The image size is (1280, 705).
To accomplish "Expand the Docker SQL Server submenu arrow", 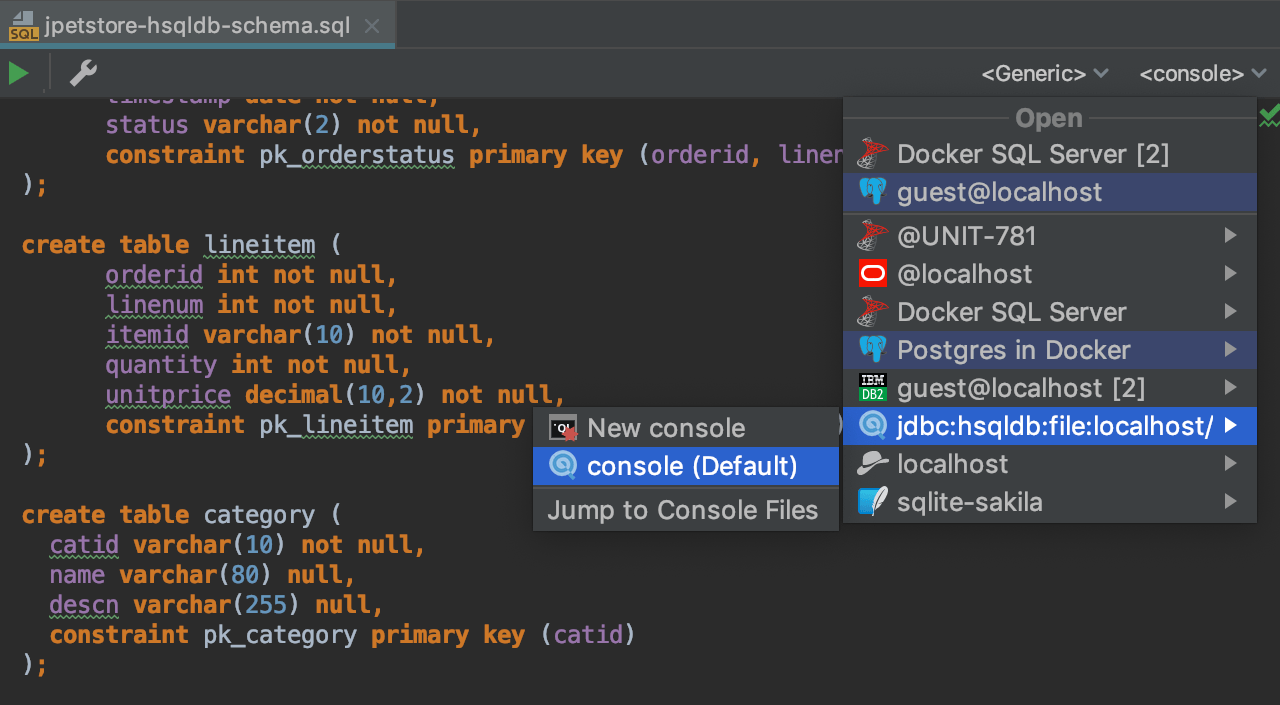I will pos(1231,312).
